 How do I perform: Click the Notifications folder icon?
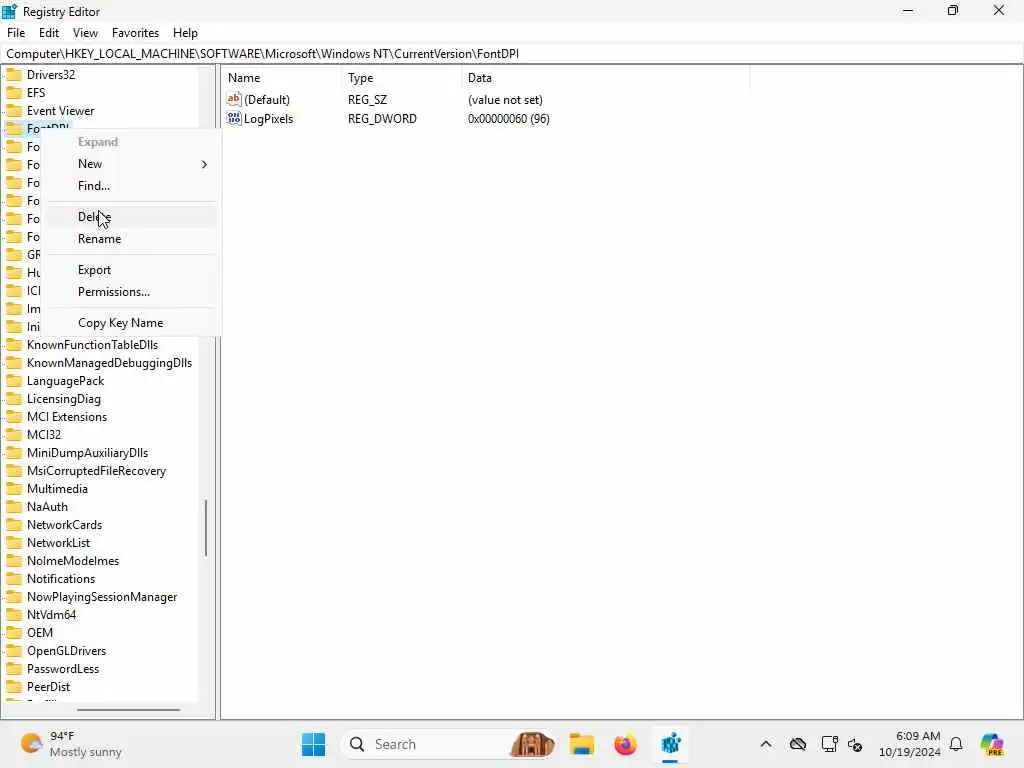[14, 579]
